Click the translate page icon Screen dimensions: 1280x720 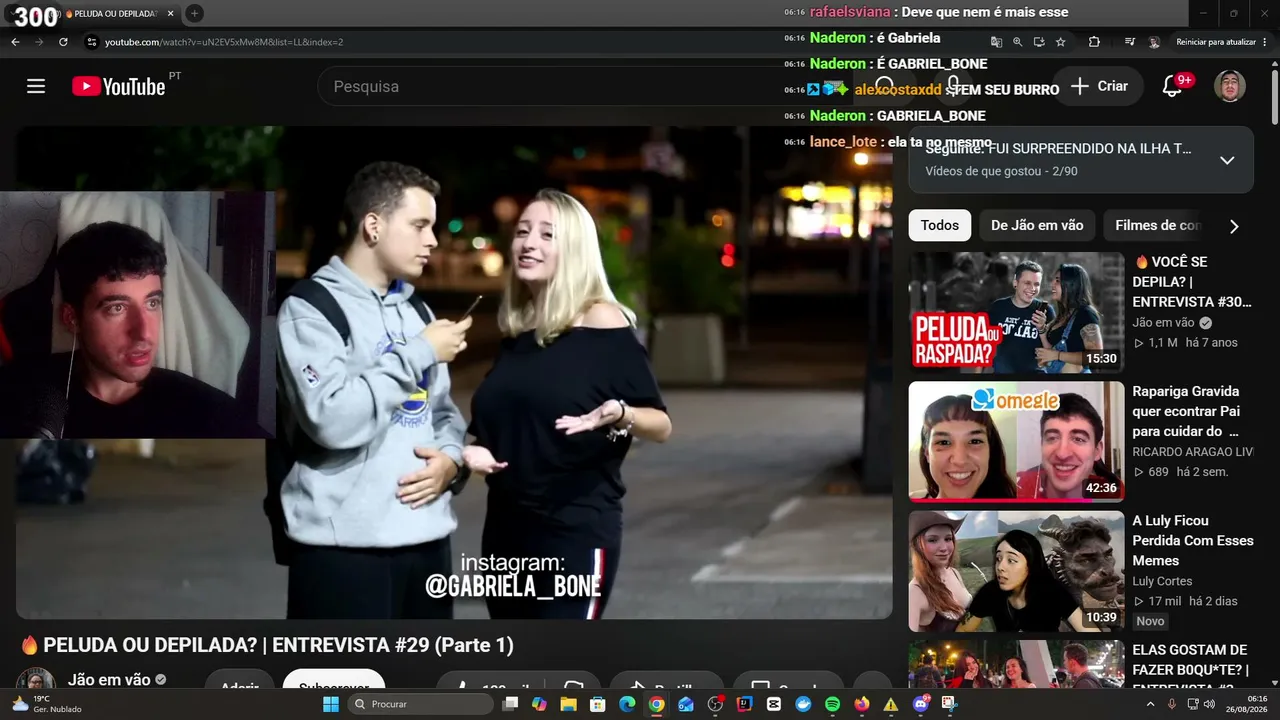click(x=996, y=42)
